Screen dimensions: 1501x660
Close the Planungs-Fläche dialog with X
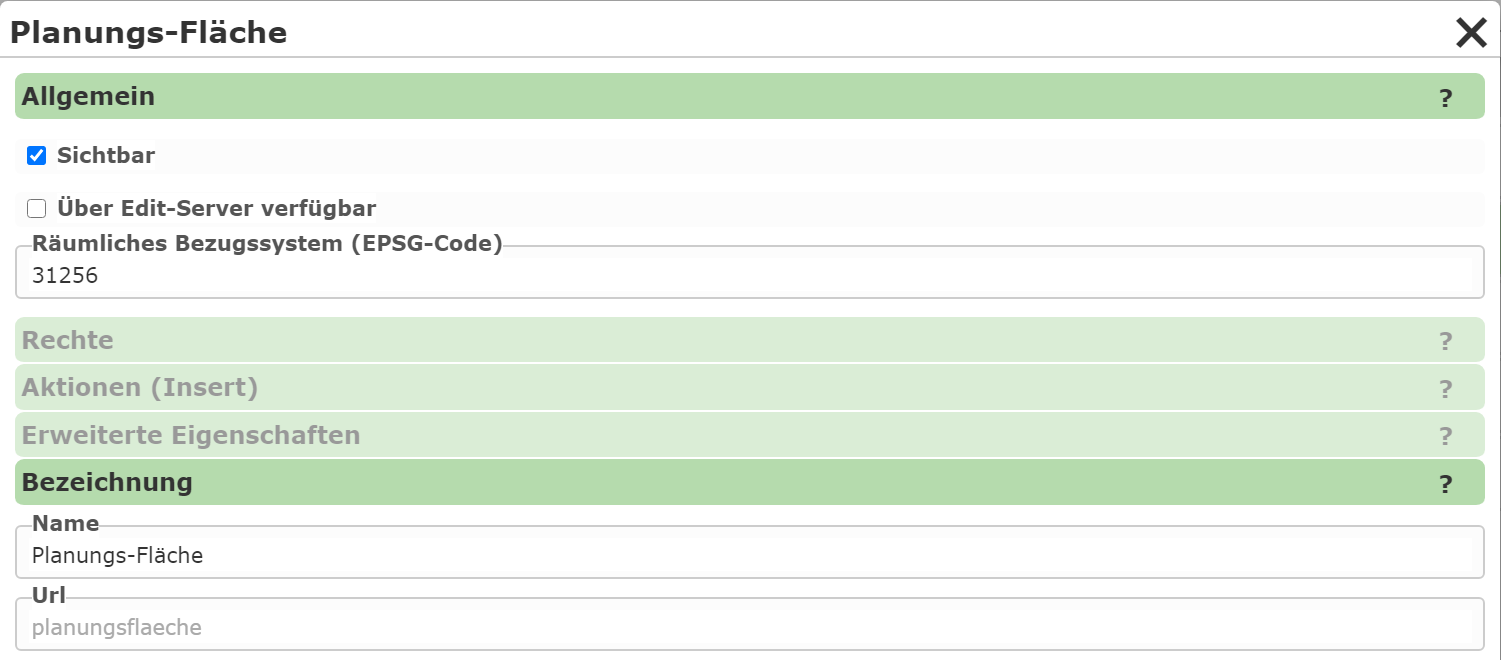click(1471, 33)
